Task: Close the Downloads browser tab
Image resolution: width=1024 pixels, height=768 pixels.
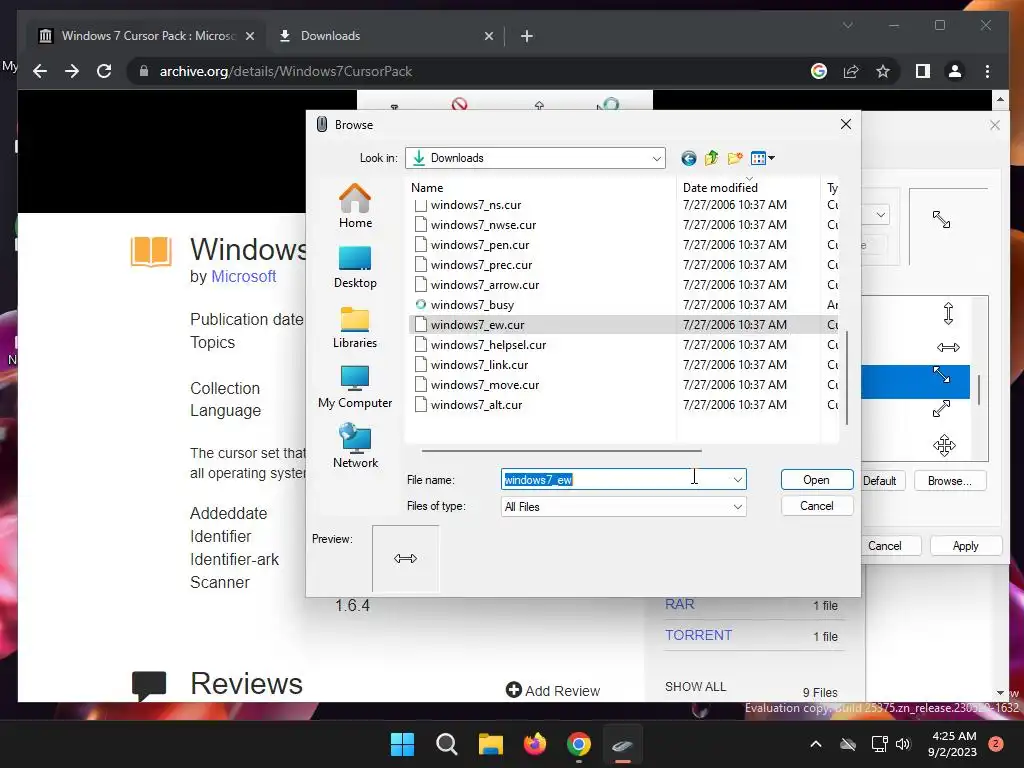Action: (488, 37)
